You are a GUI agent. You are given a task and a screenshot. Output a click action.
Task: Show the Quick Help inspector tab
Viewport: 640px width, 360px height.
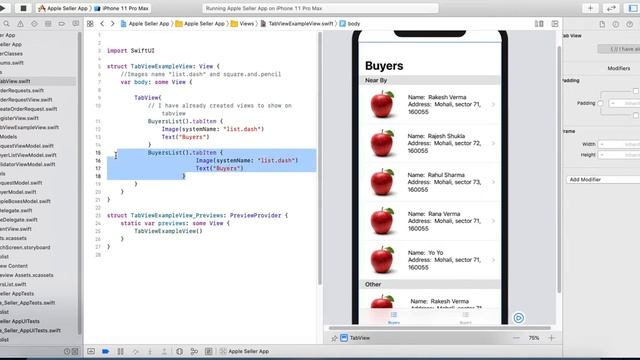(630, 24)
